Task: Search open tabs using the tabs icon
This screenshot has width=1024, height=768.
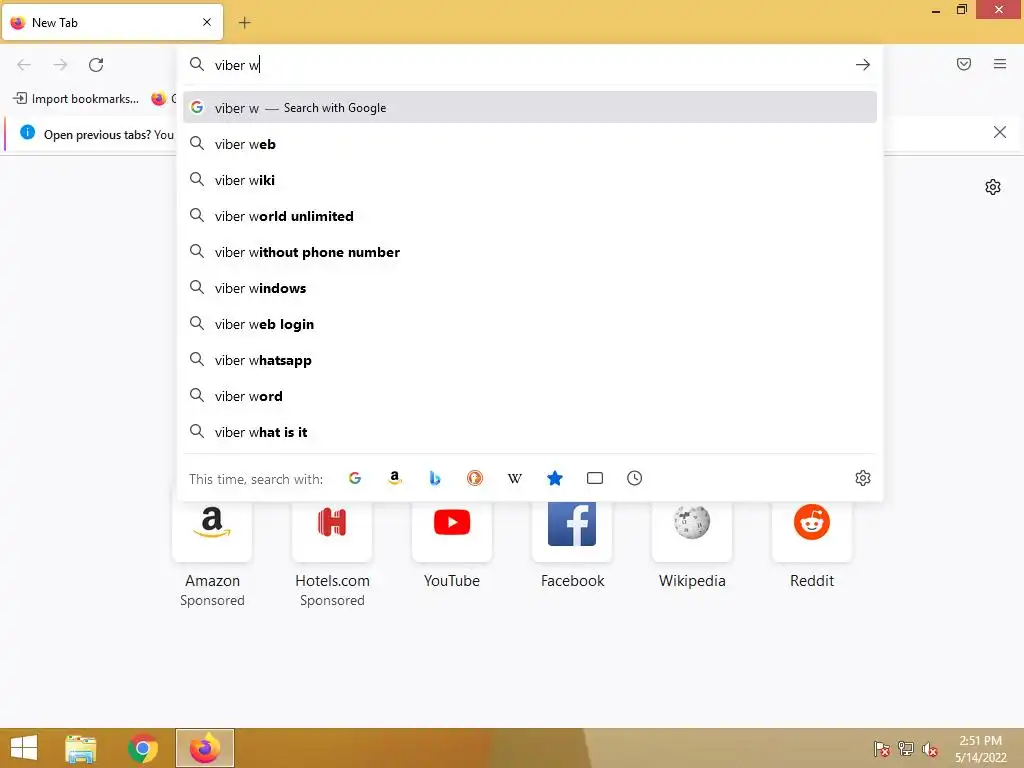Action: point(595,478)
